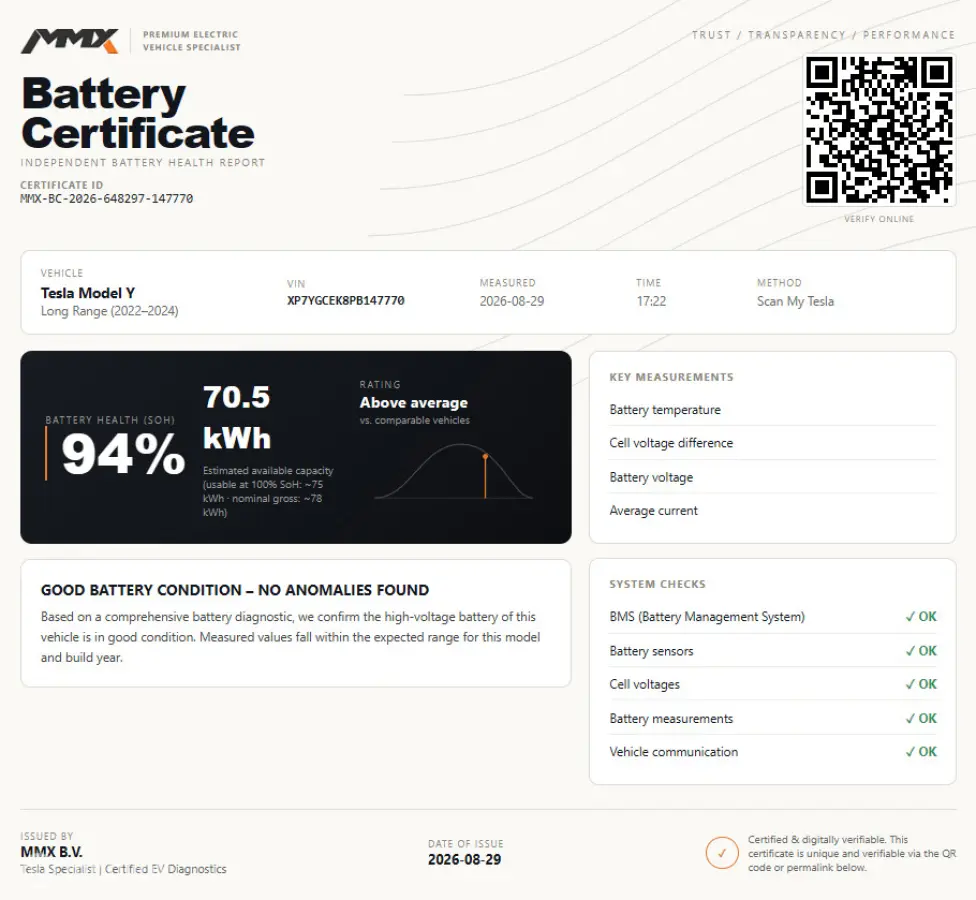Click the Independent Battery Health Report subtitle
The height and width of the screenshot is (900, 976).
tap(143, 162)
